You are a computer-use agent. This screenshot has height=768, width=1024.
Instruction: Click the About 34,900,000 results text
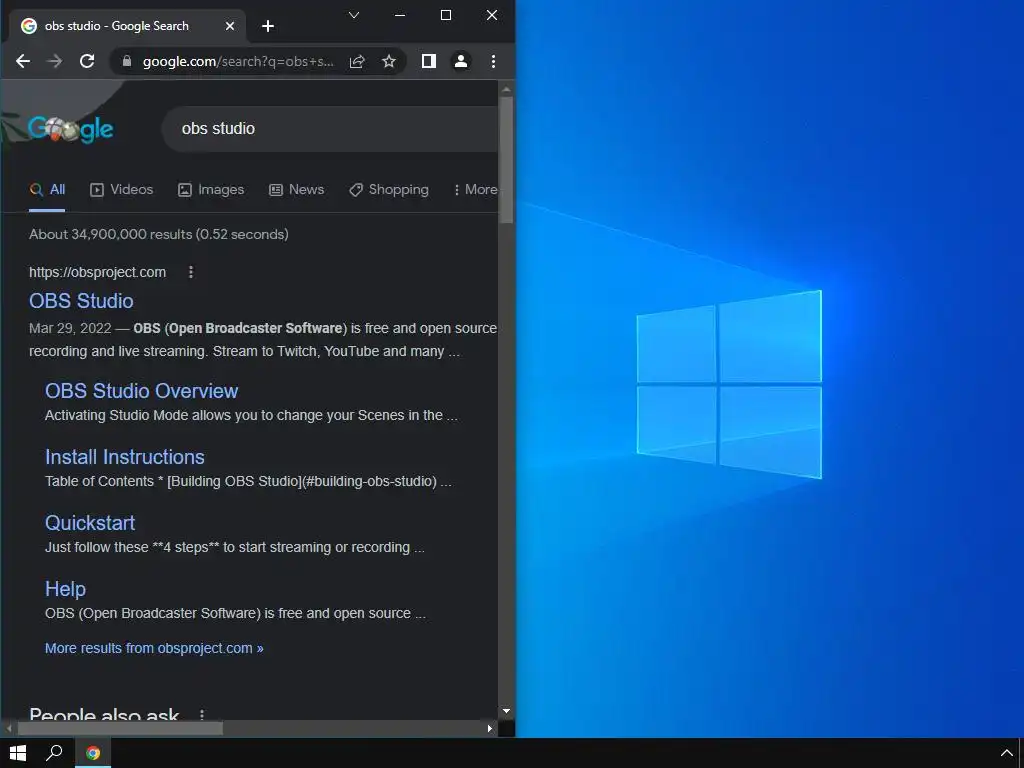(159, 234)
